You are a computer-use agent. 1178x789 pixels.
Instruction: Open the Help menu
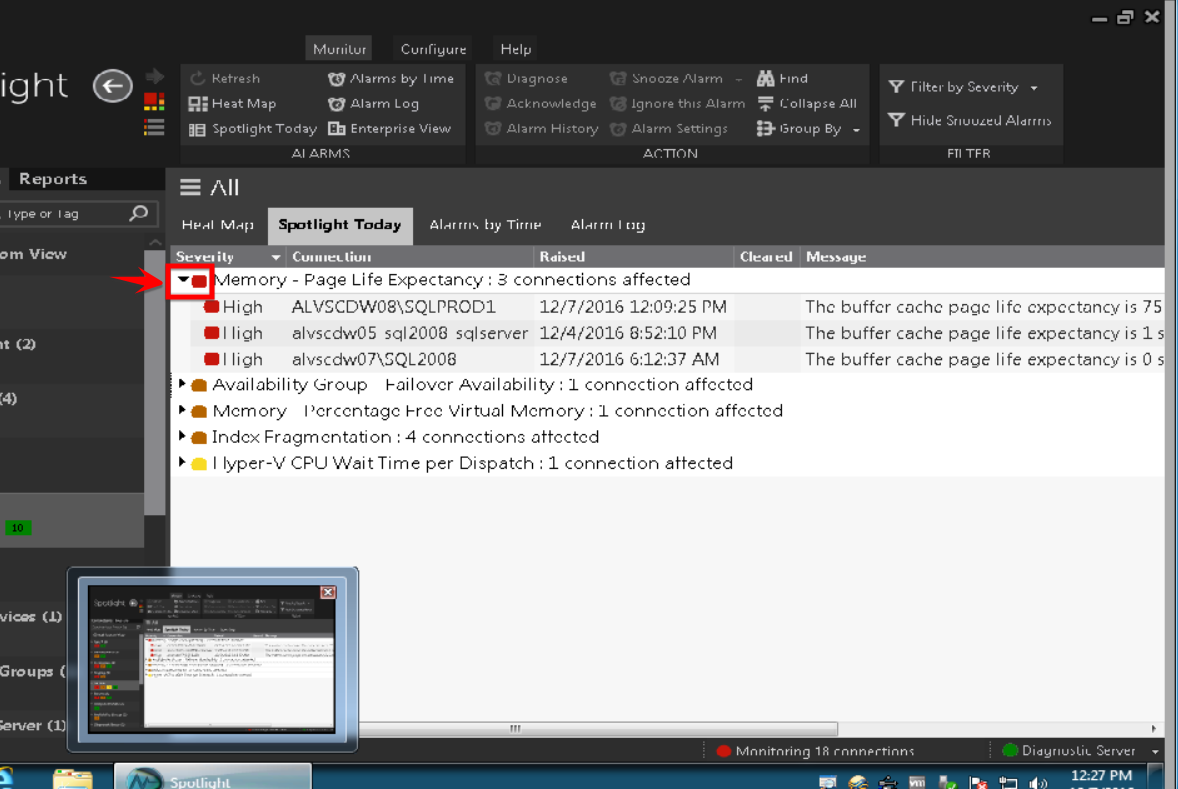tap(515, 49)
